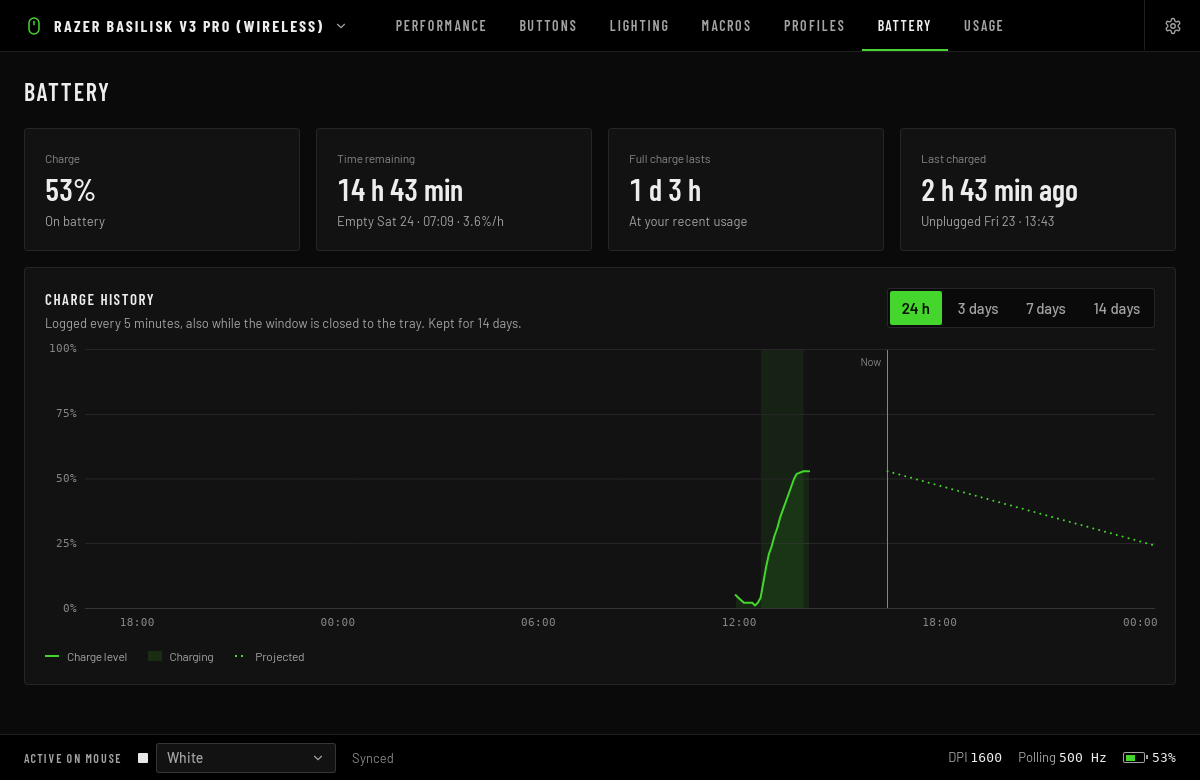Click the Empty Sat 24 · 07:09 text

[x=395, y=221]
